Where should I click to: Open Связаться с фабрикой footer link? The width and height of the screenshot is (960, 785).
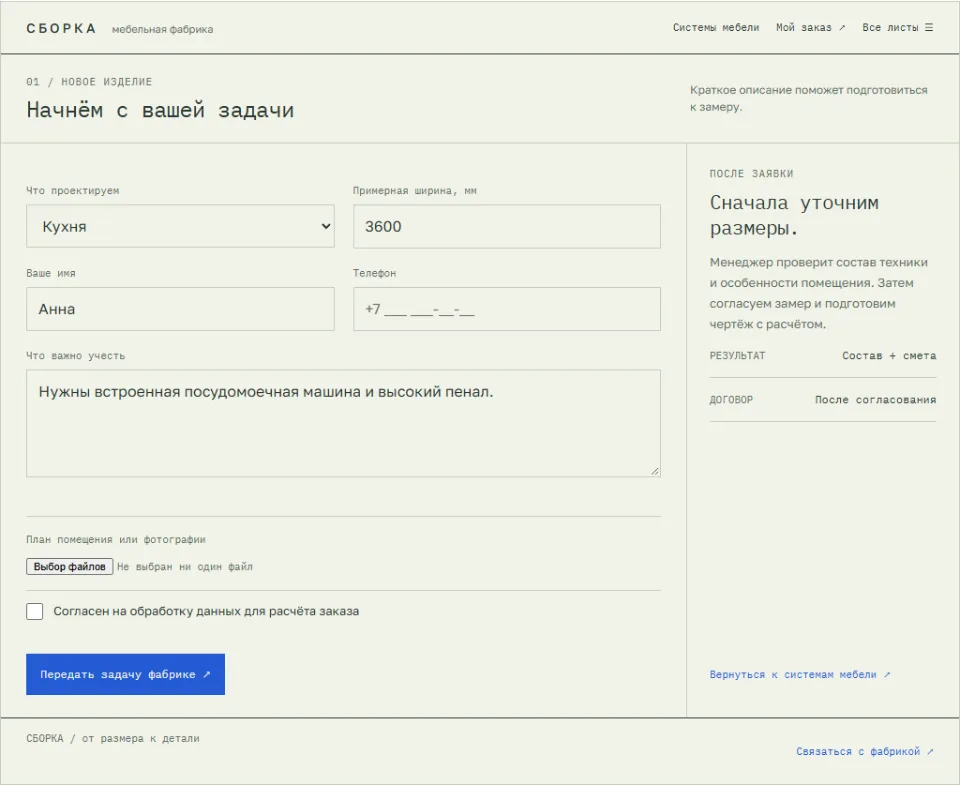864,751
